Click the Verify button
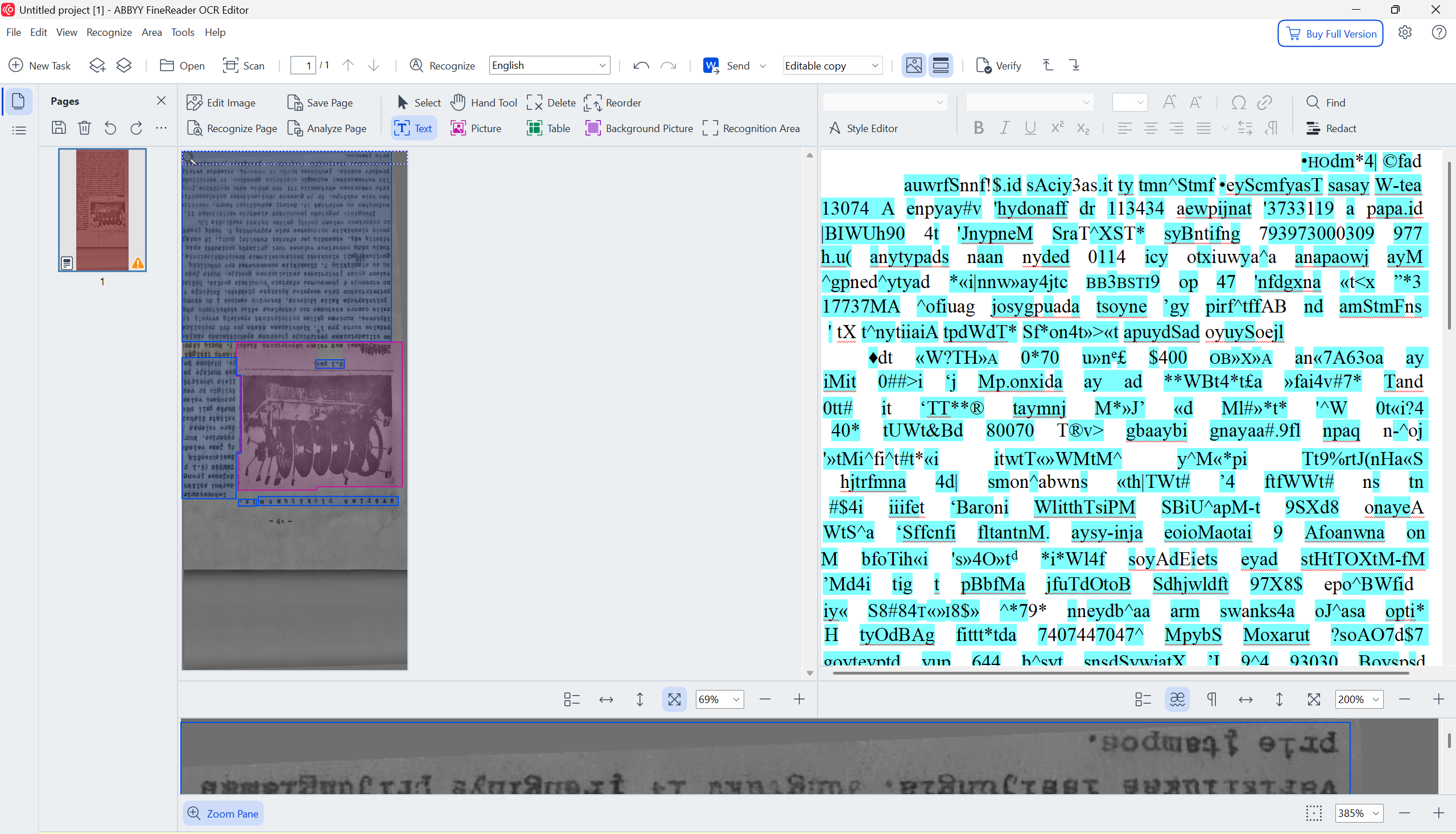Screen dimensions: 1456x834 [x=999, y=65]
